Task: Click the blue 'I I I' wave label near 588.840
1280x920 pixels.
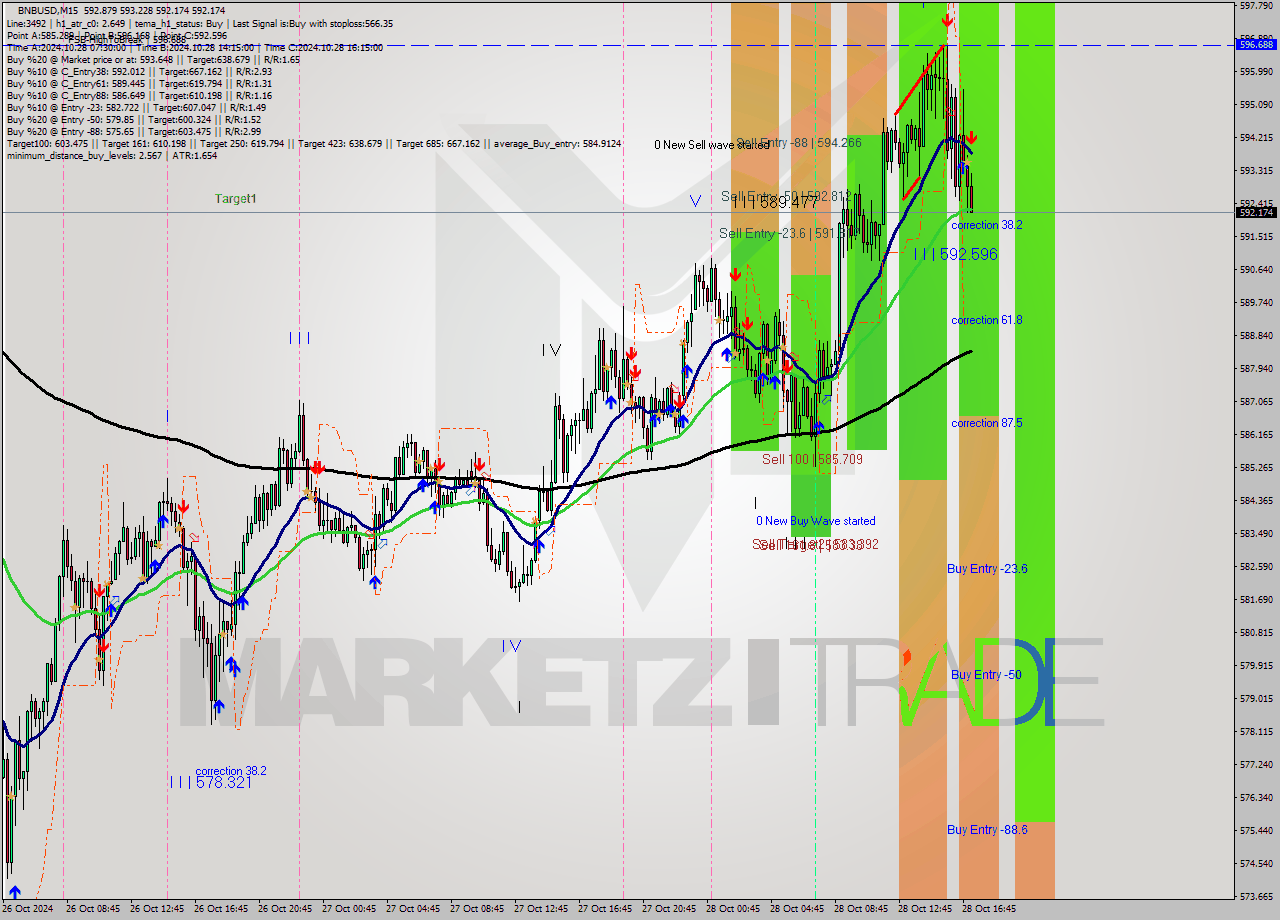Action: (x=299, y=338)
